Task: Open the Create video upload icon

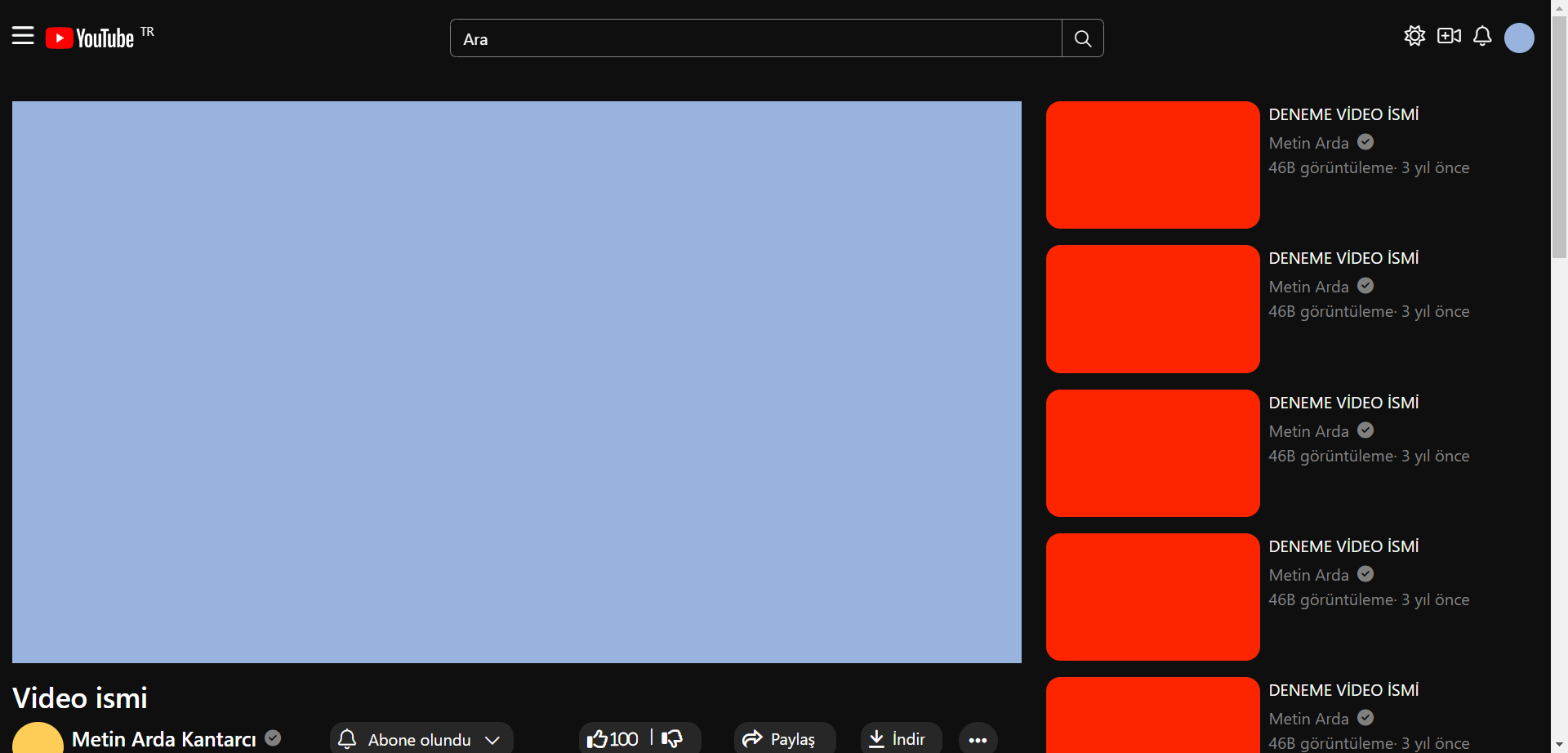Action: coord(1449,36)
